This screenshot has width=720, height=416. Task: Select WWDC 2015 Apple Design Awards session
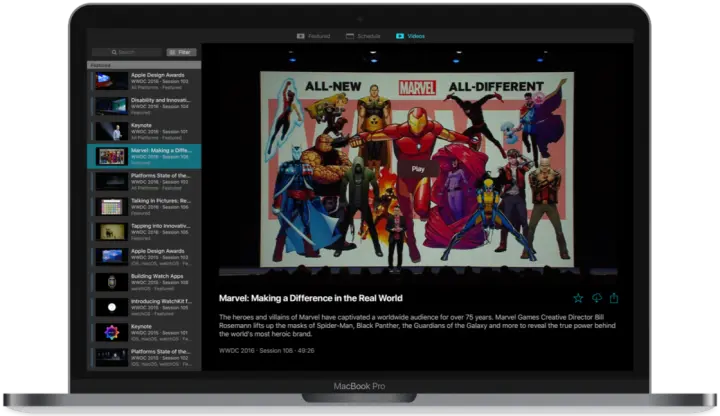click(144, 257)
